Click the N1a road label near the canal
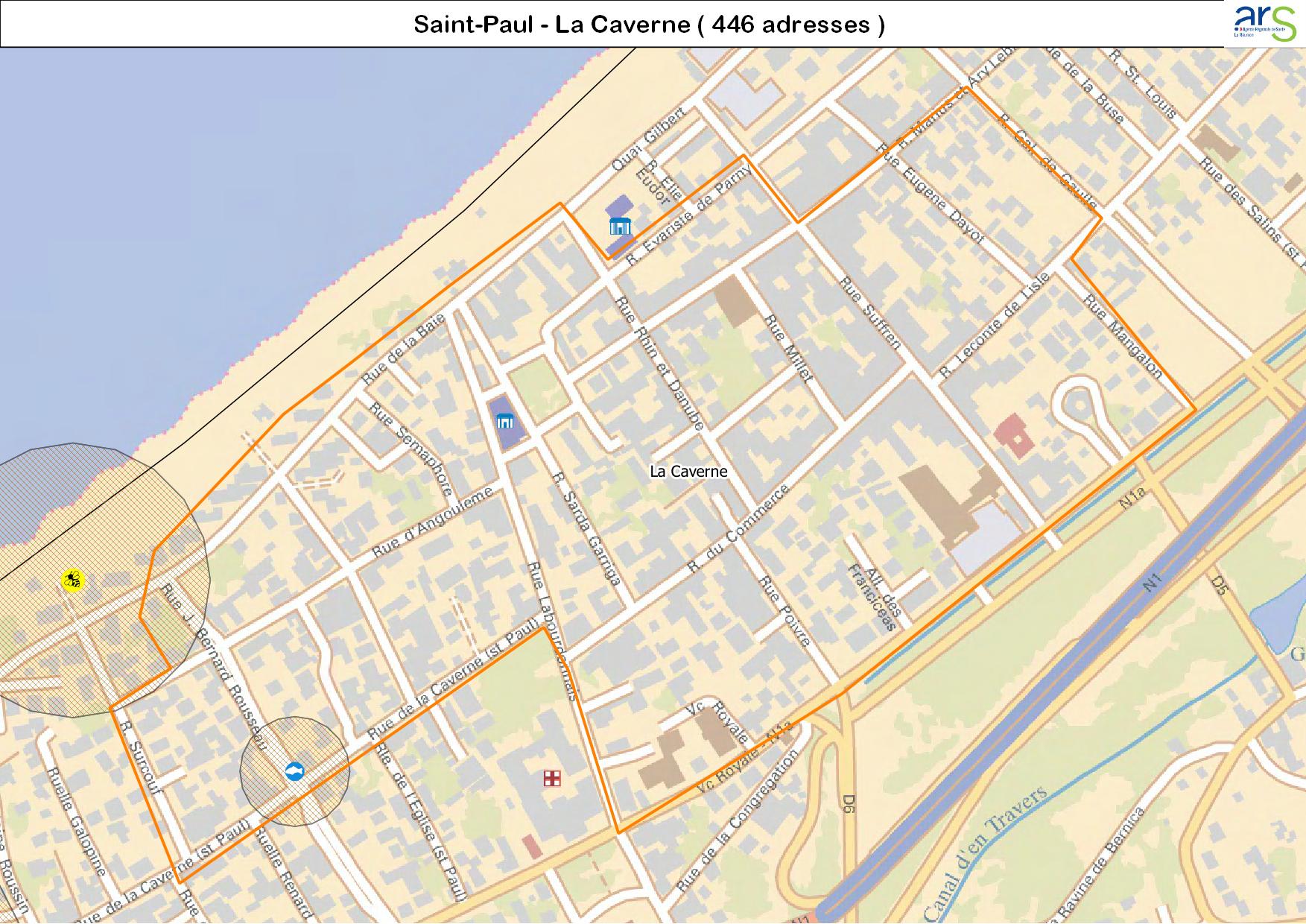This screenshot has height=924, width=1306. coord(1132,499)
